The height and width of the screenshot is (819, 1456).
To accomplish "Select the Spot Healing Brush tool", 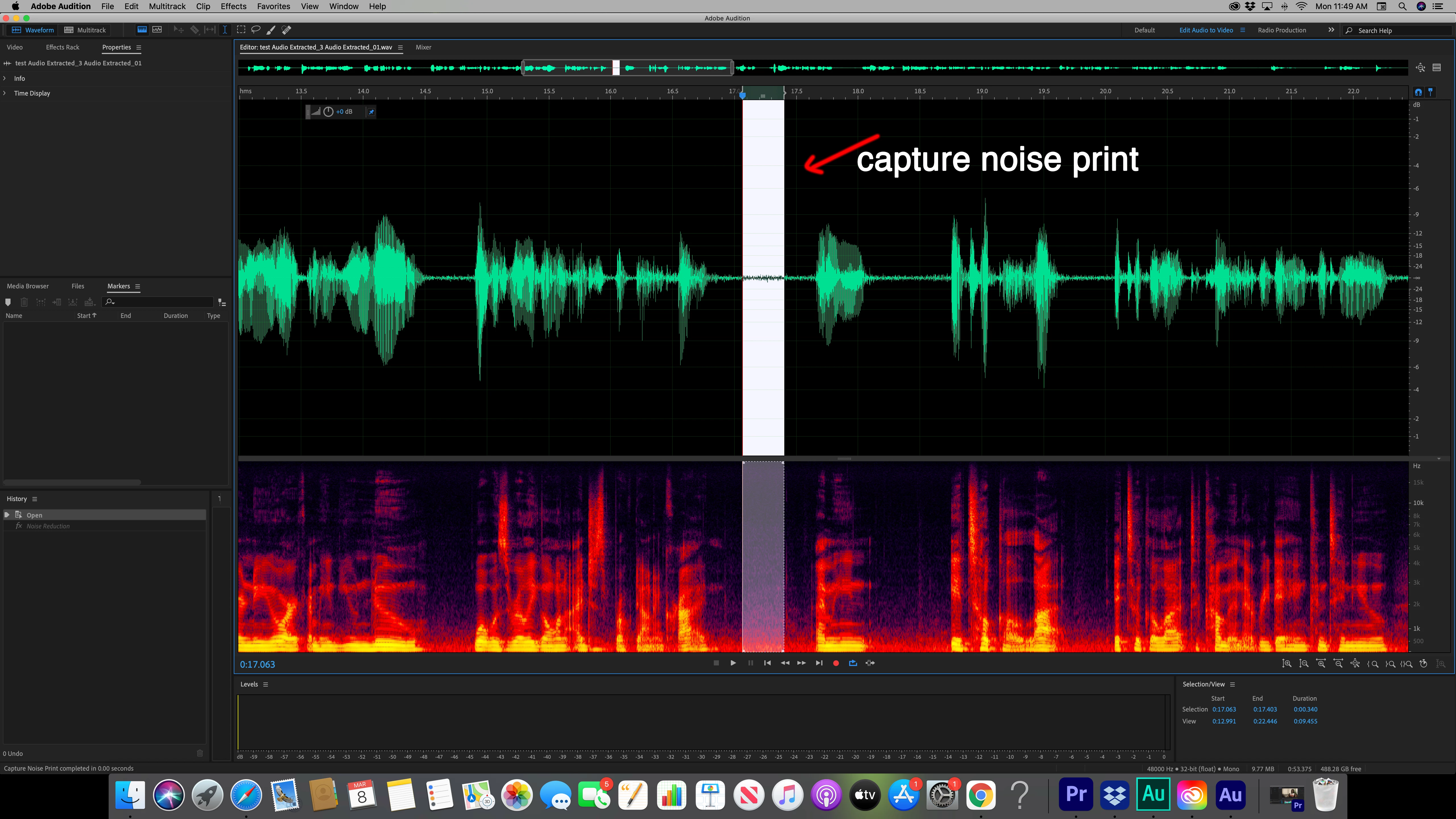I will [x=287, y=30].
